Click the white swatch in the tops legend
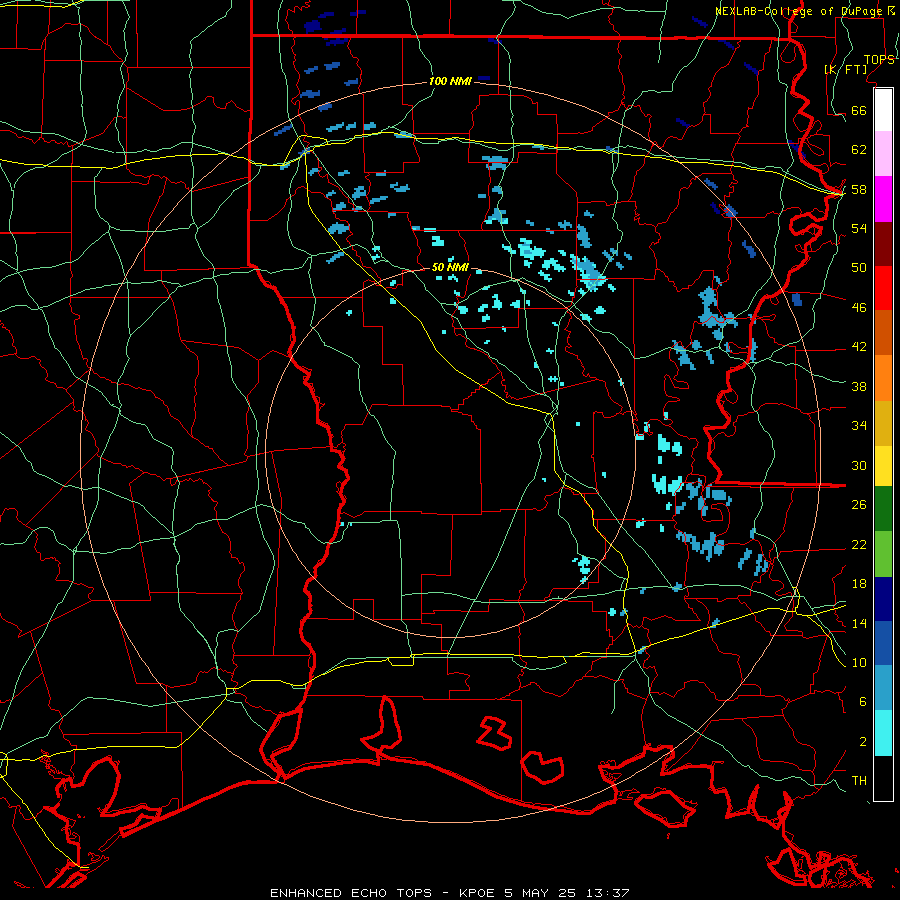Viewport: 900px width, 900px height. point(883,110)
